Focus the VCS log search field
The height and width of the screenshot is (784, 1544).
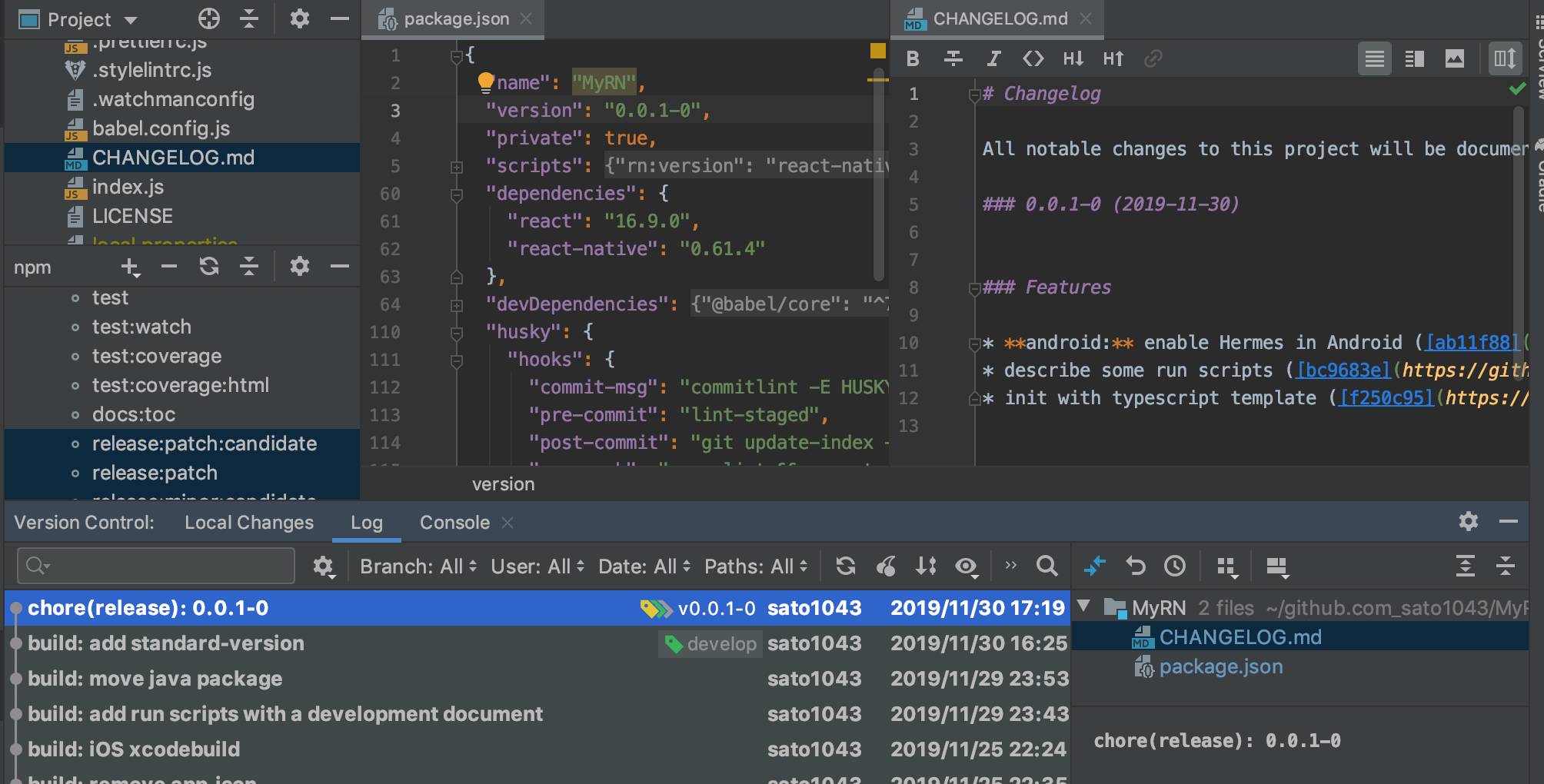(156, 566)
